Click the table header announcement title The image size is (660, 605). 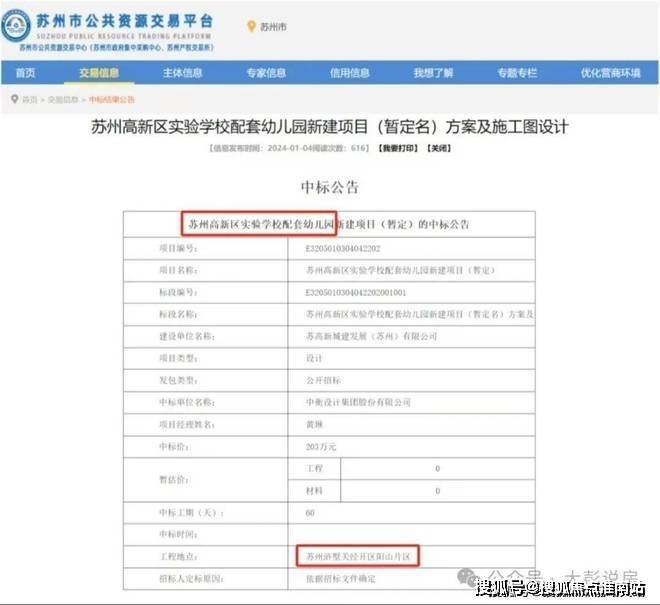pos(329,224)
